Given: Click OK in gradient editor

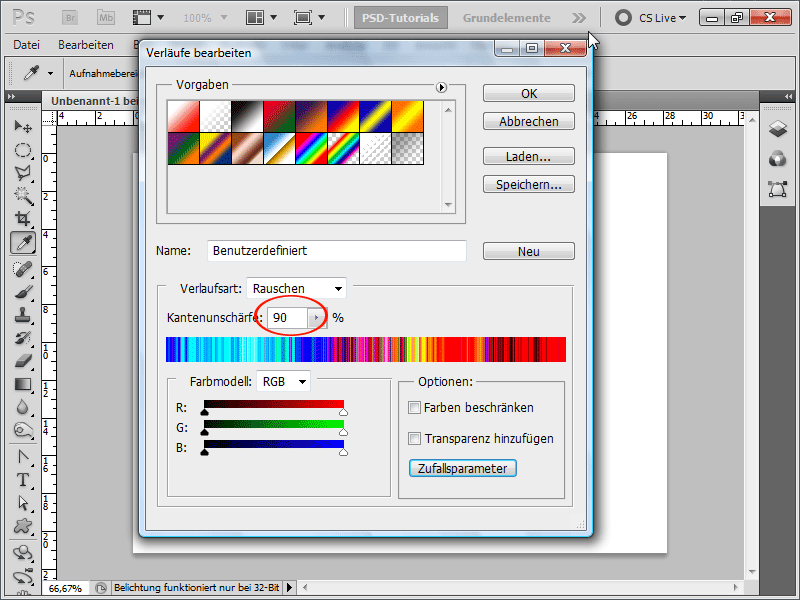Looking at the screenshot, I should click(x=529, y=93).
